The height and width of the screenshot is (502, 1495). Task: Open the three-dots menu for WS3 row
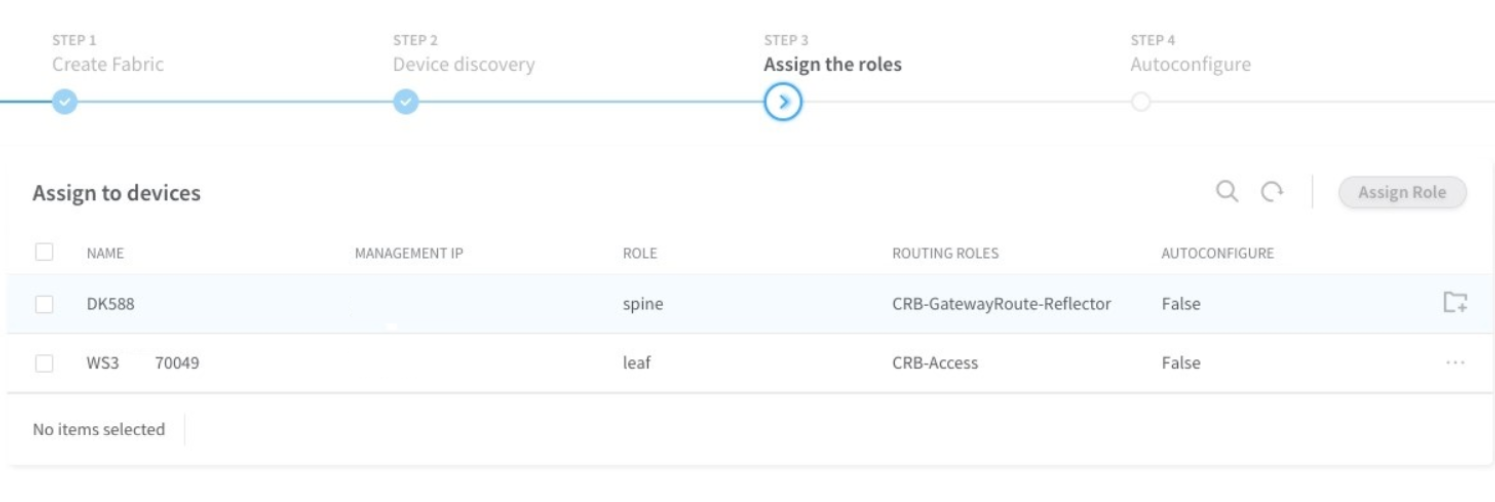tap(1455, 363)
